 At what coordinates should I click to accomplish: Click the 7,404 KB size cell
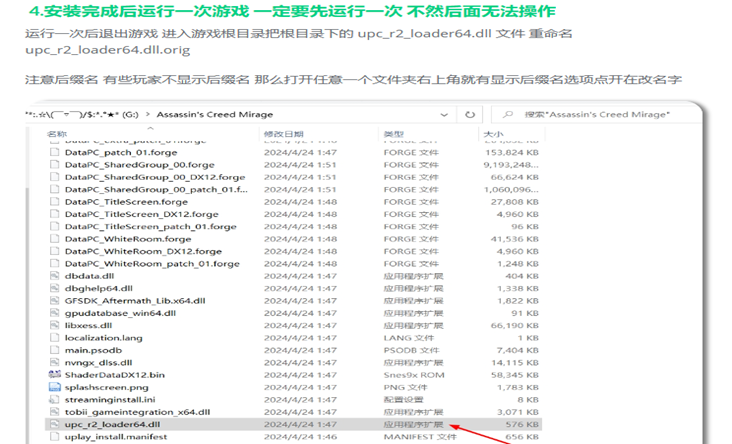tap(518, 350)
